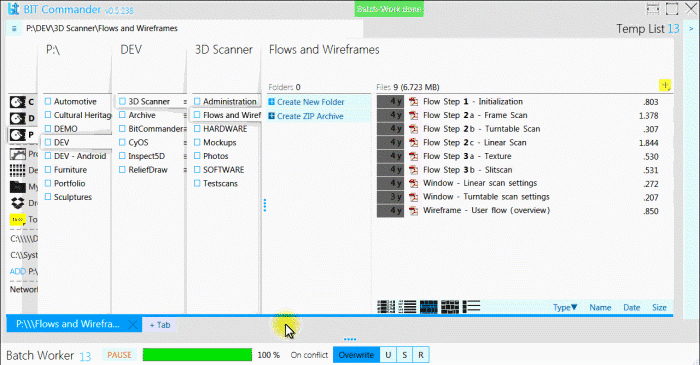The image size is (700, 365).
Task: Tick the Testscans folder checkbox
Action: pos(197,183)
